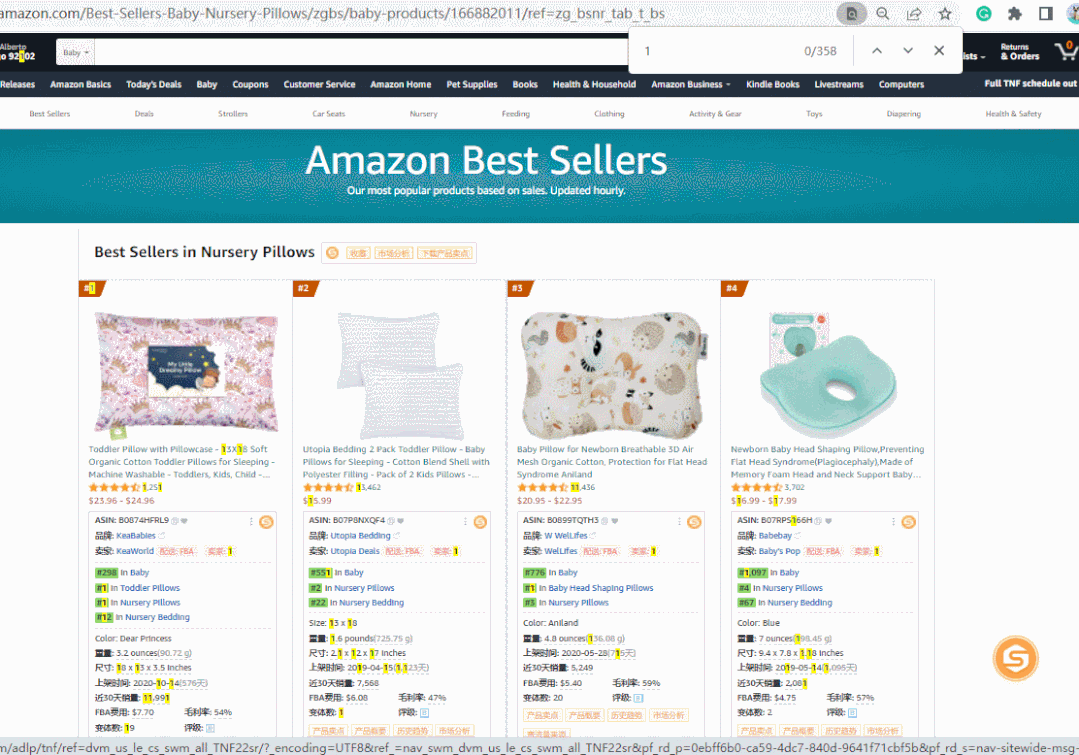This screenshot has width=1079, height=755.
Task: Open the Strollers tab in baby navigation
Action: tap(233, 114)
